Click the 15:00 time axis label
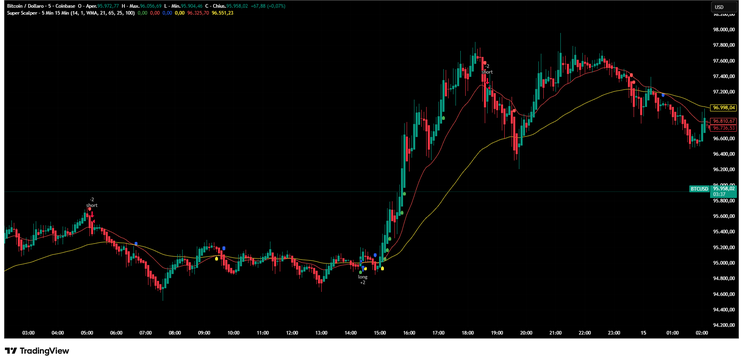The height and width of the screenshot is (361, 743). 380,333
